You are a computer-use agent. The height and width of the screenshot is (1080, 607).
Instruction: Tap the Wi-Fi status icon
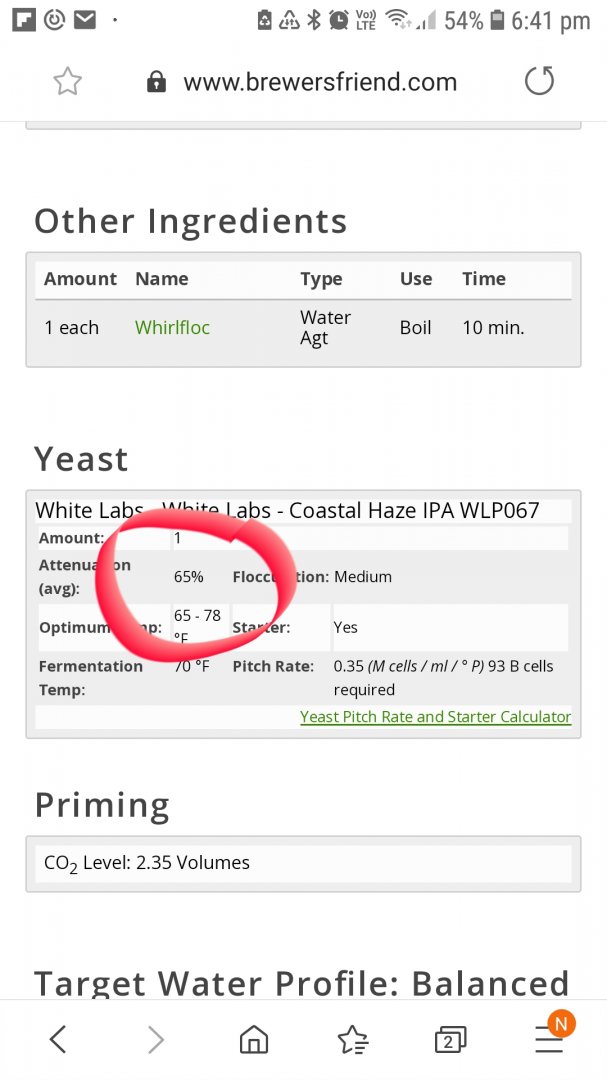[397, 20]
